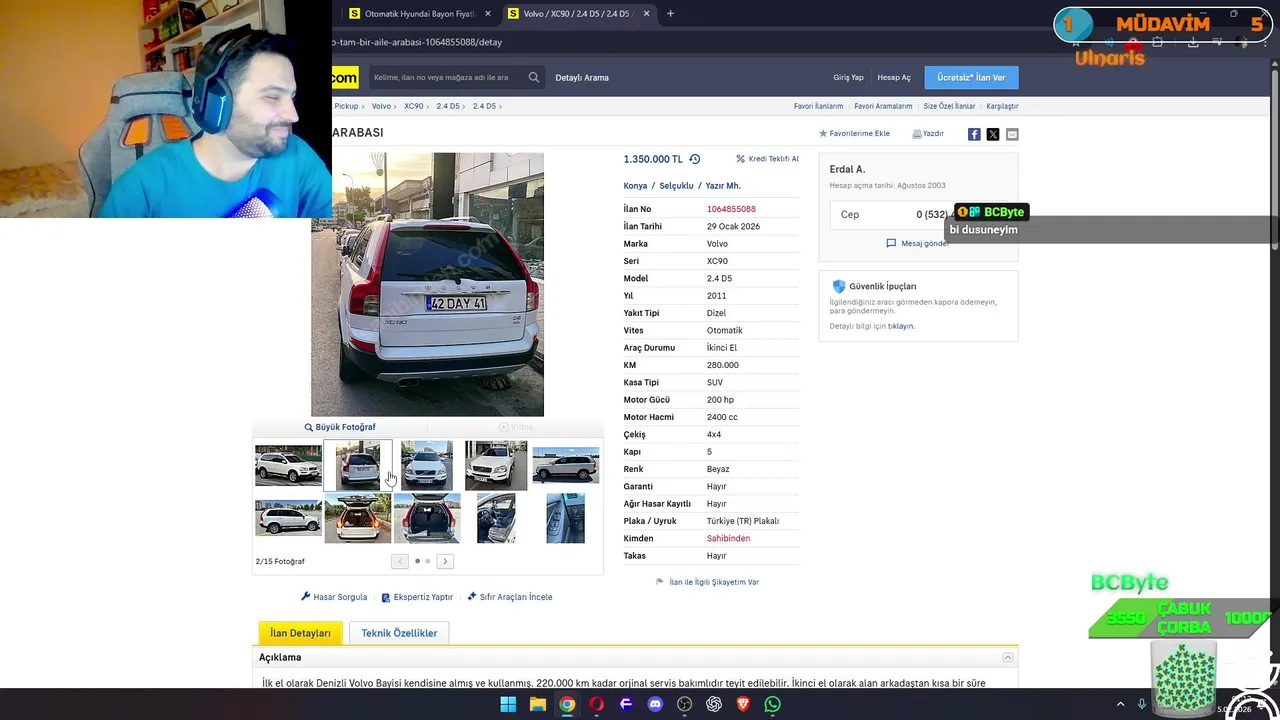This screenshot has width=1280, height=720.
Task: Click the search magnifier icon
Action: pos(534,77)
